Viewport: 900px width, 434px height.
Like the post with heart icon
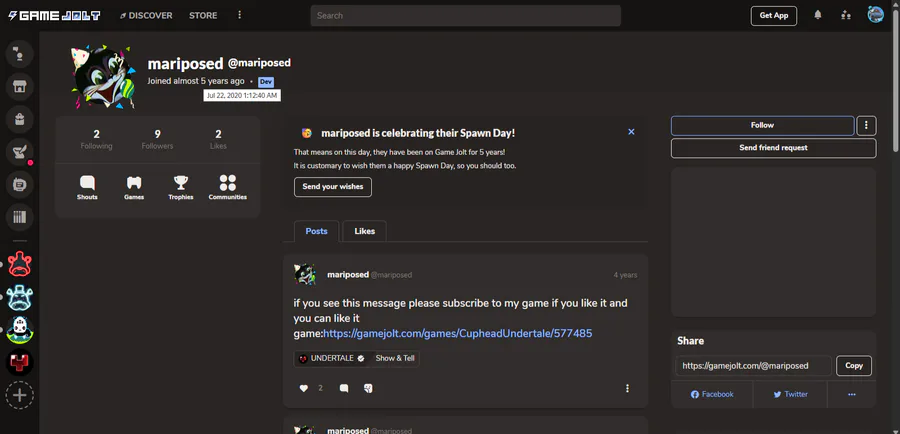pyautogui.click(x=304, y=388)
